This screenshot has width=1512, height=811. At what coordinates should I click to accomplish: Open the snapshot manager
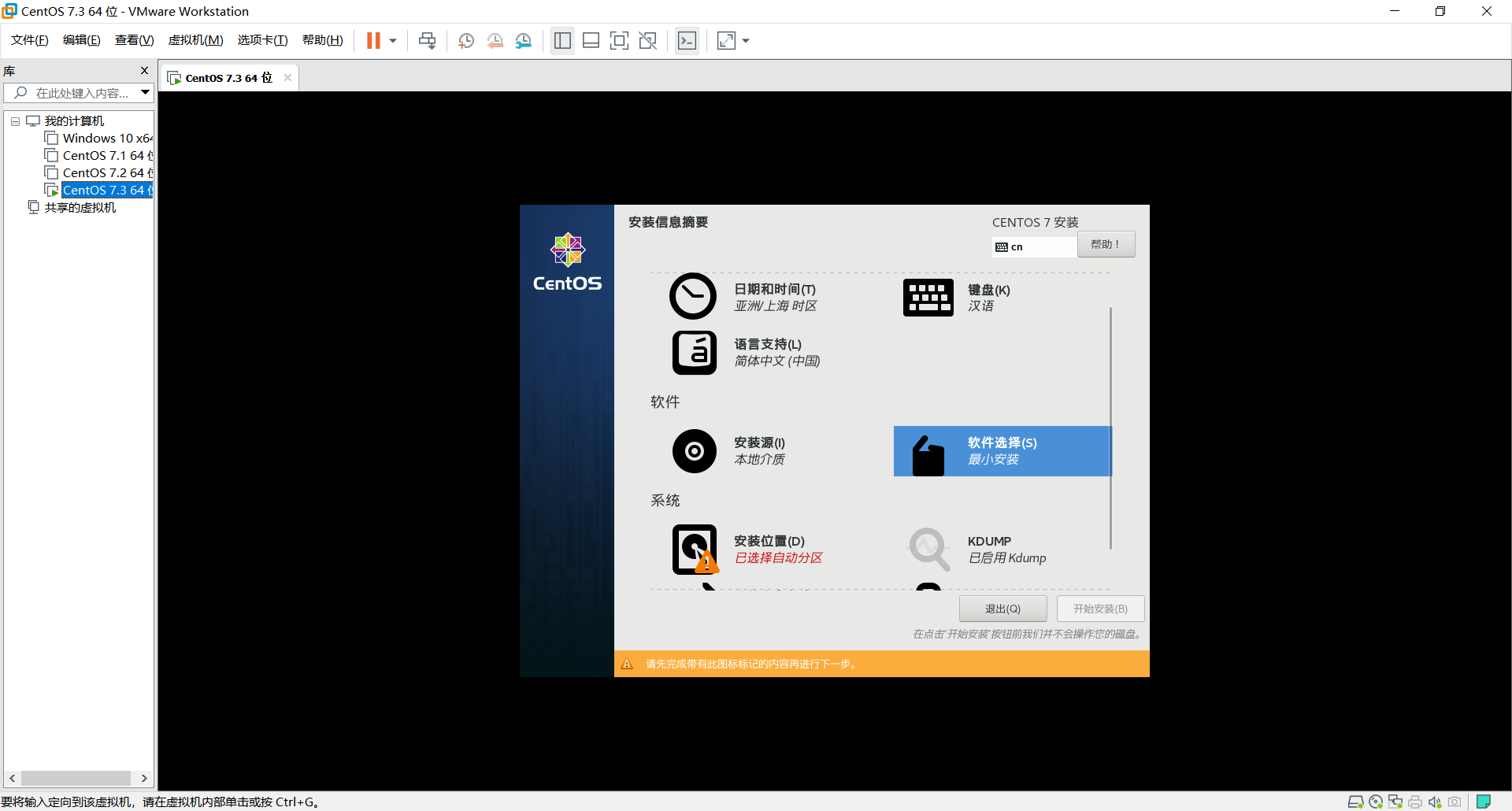pos(524,41)
